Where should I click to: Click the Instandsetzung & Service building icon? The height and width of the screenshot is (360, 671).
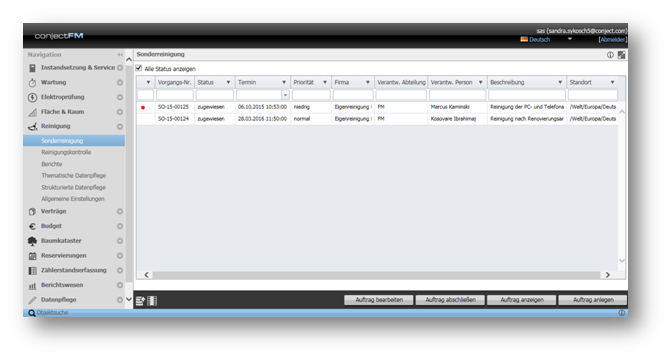(32, 68)
